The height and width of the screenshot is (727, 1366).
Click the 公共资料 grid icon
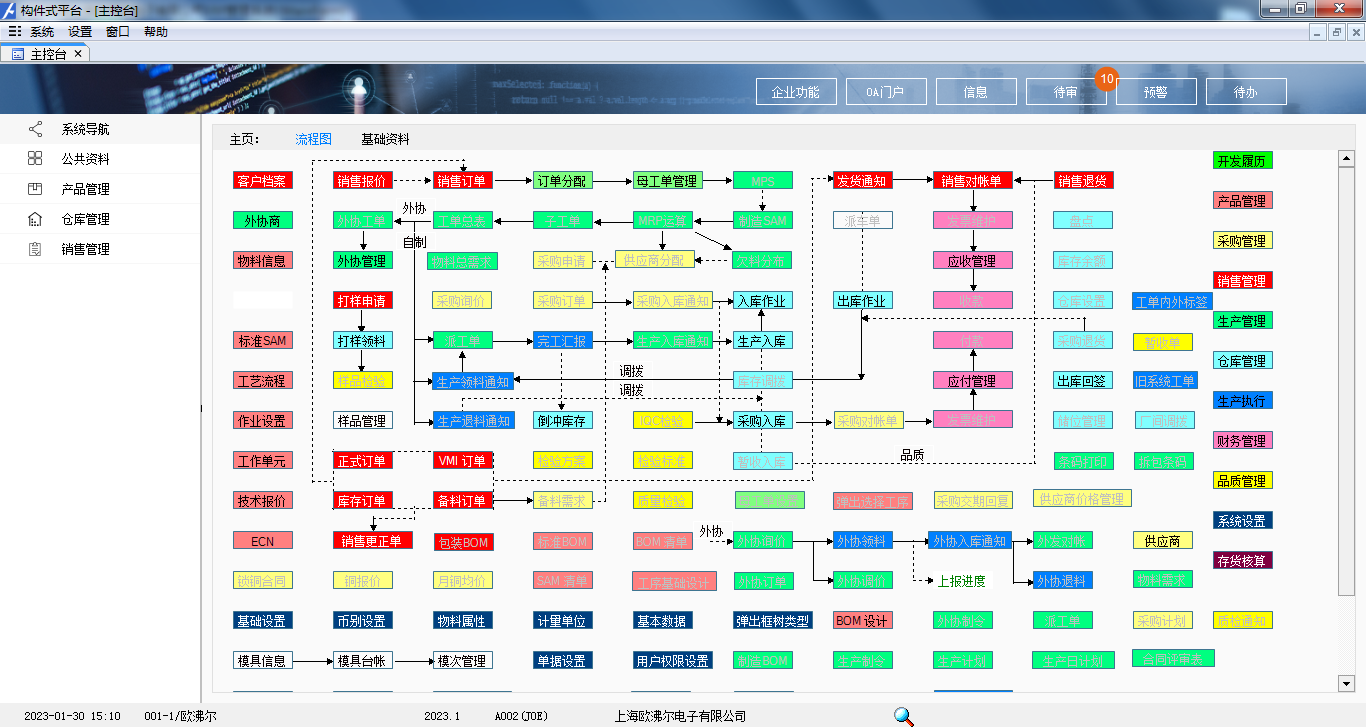click(35, 159)
